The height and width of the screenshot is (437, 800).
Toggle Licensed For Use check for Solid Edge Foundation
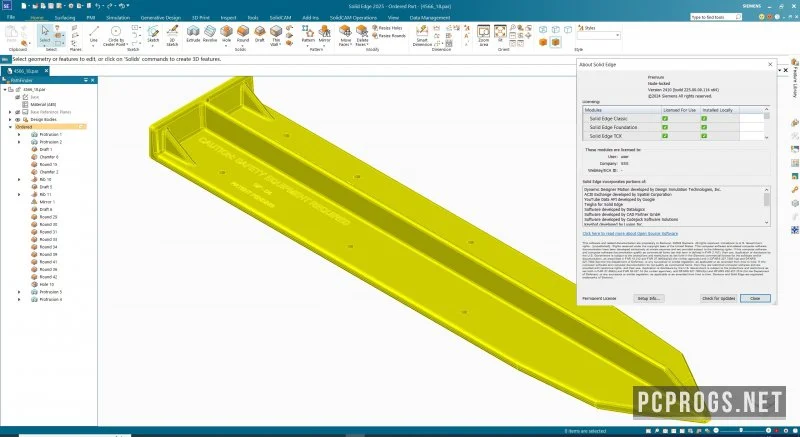tap(665, 127)
